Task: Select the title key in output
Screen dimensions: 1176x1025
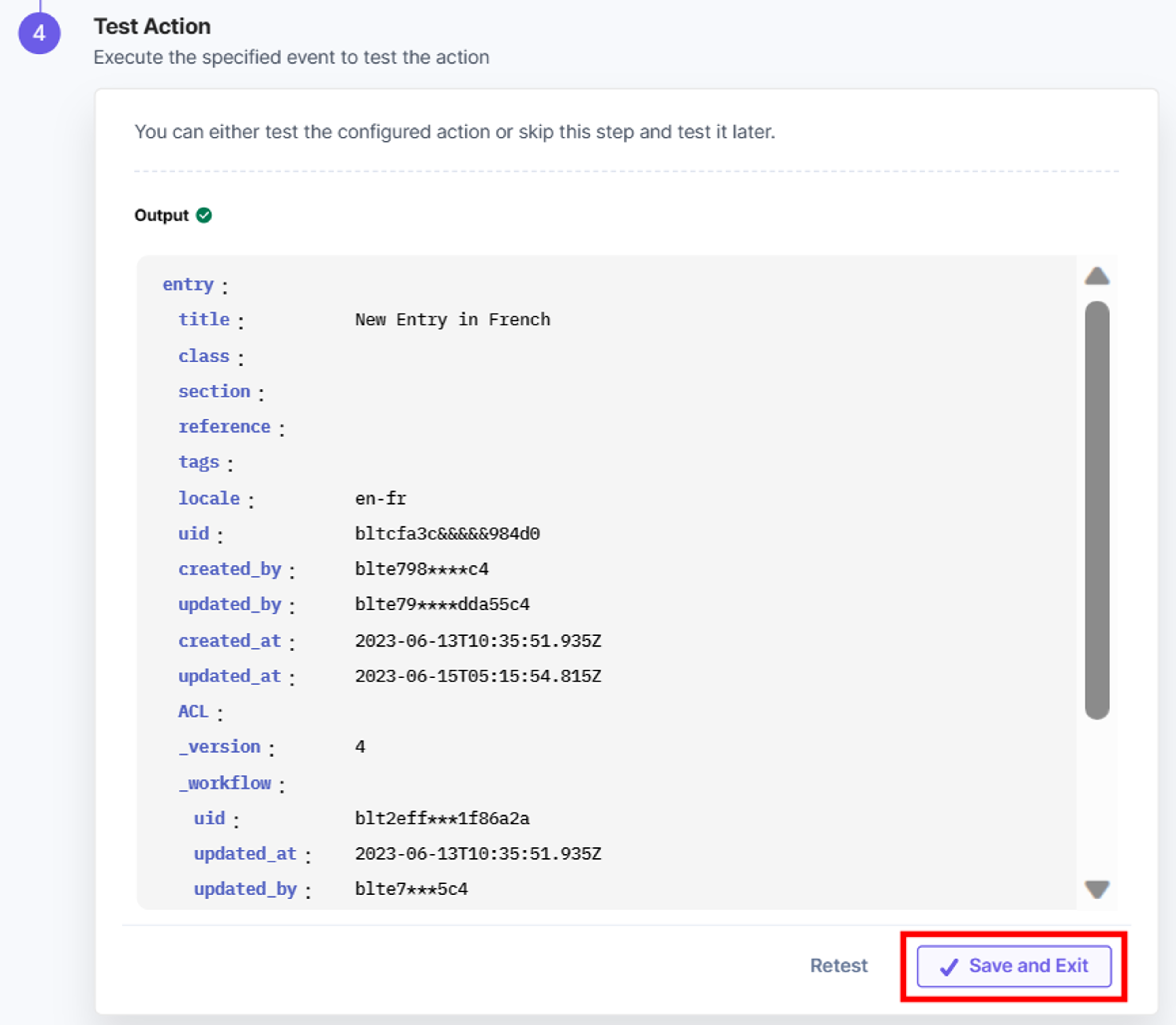Action: click(204, 319)
